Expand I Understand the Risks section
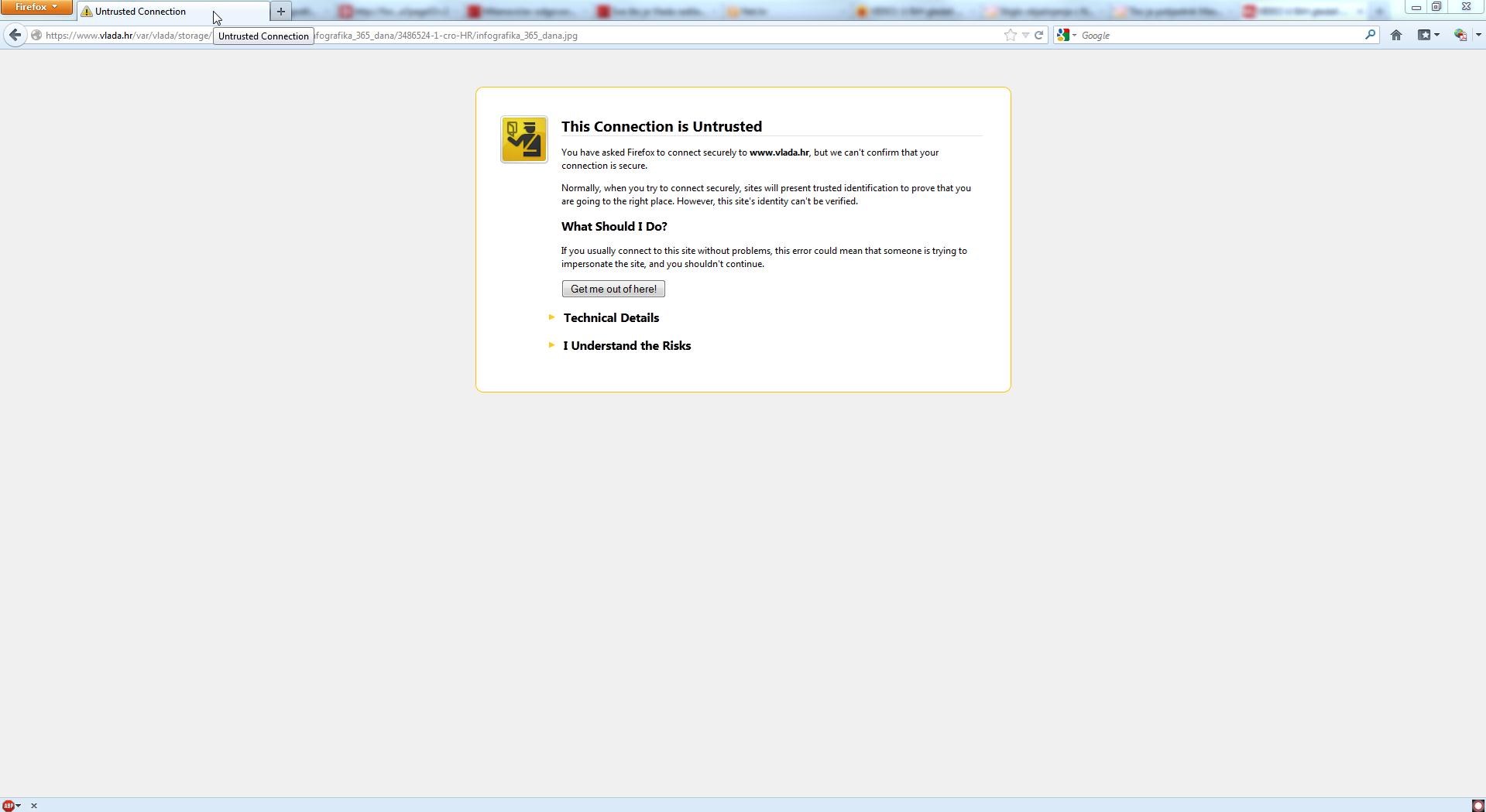This screenshot has width=1486, height=812. (626, 346)
